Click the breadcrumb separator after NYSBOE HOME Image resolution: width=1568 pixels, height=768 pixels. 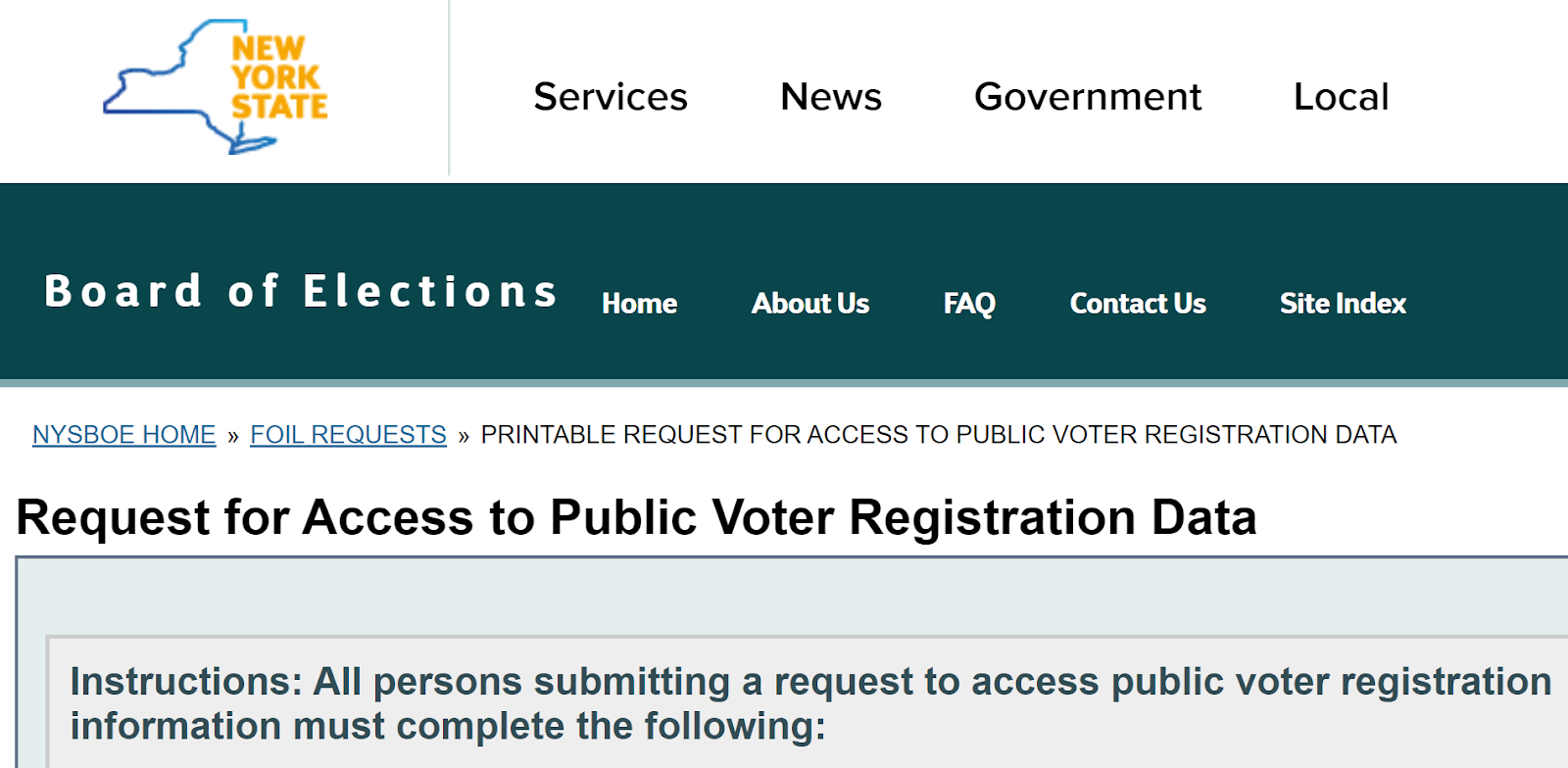(233, 436)
